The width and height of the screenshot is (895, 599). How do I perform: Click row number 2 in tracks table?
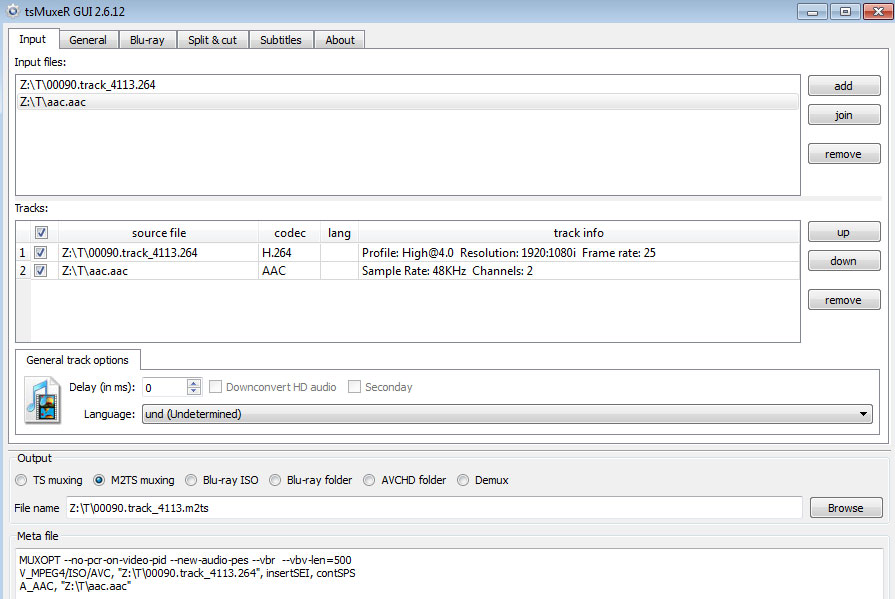click(22, 271)
